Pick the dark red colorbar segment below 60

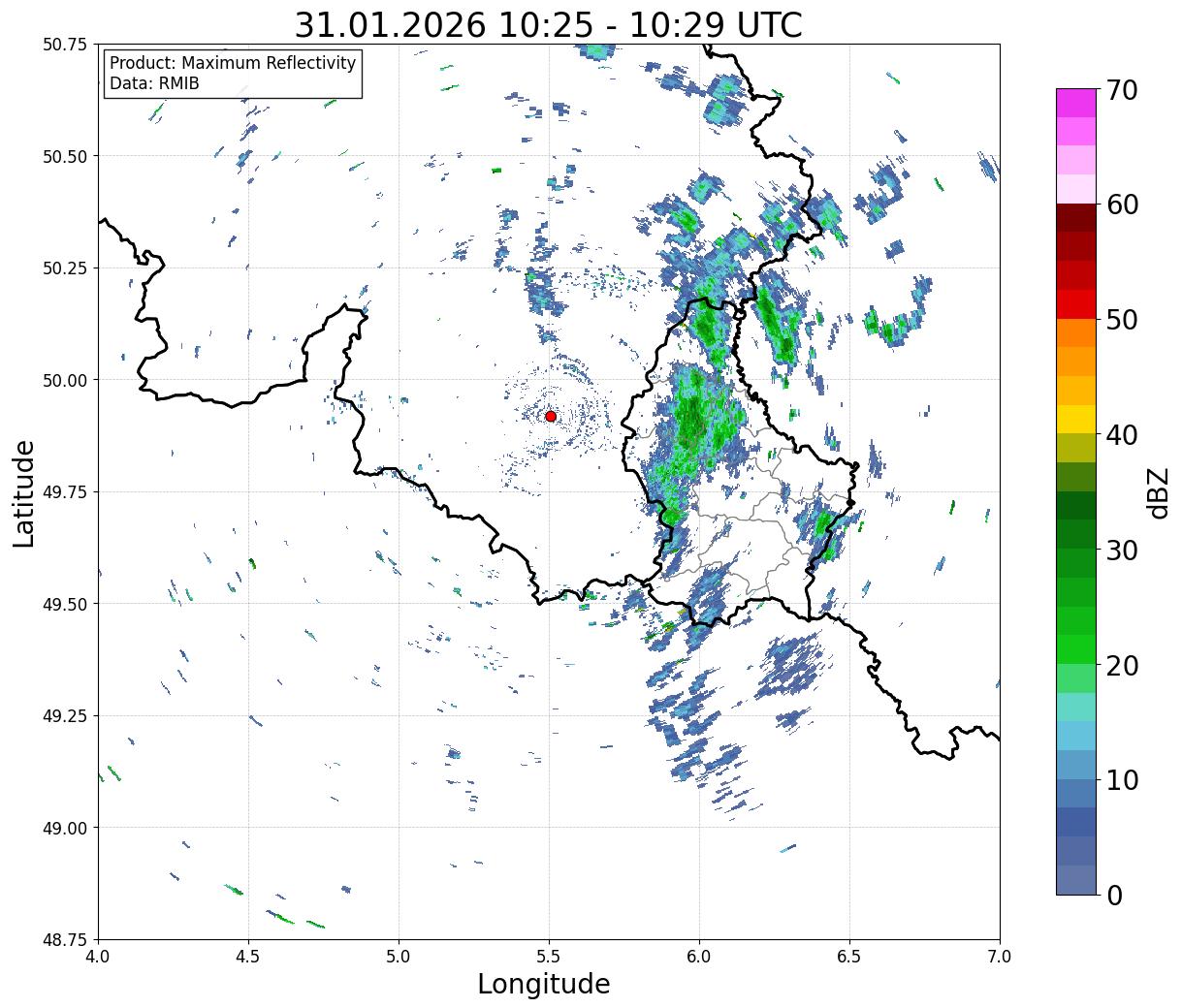1075,218
